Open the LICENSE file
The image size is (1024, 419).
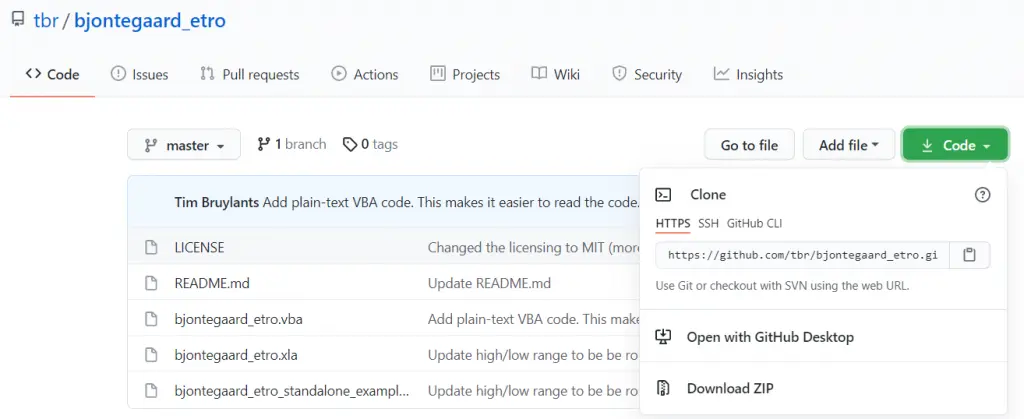point(199,247)
